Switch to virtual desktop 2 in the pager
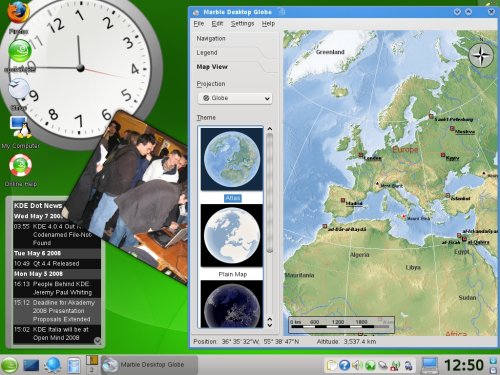This screenshot has height=375, width=500. [x=92, y=369]
